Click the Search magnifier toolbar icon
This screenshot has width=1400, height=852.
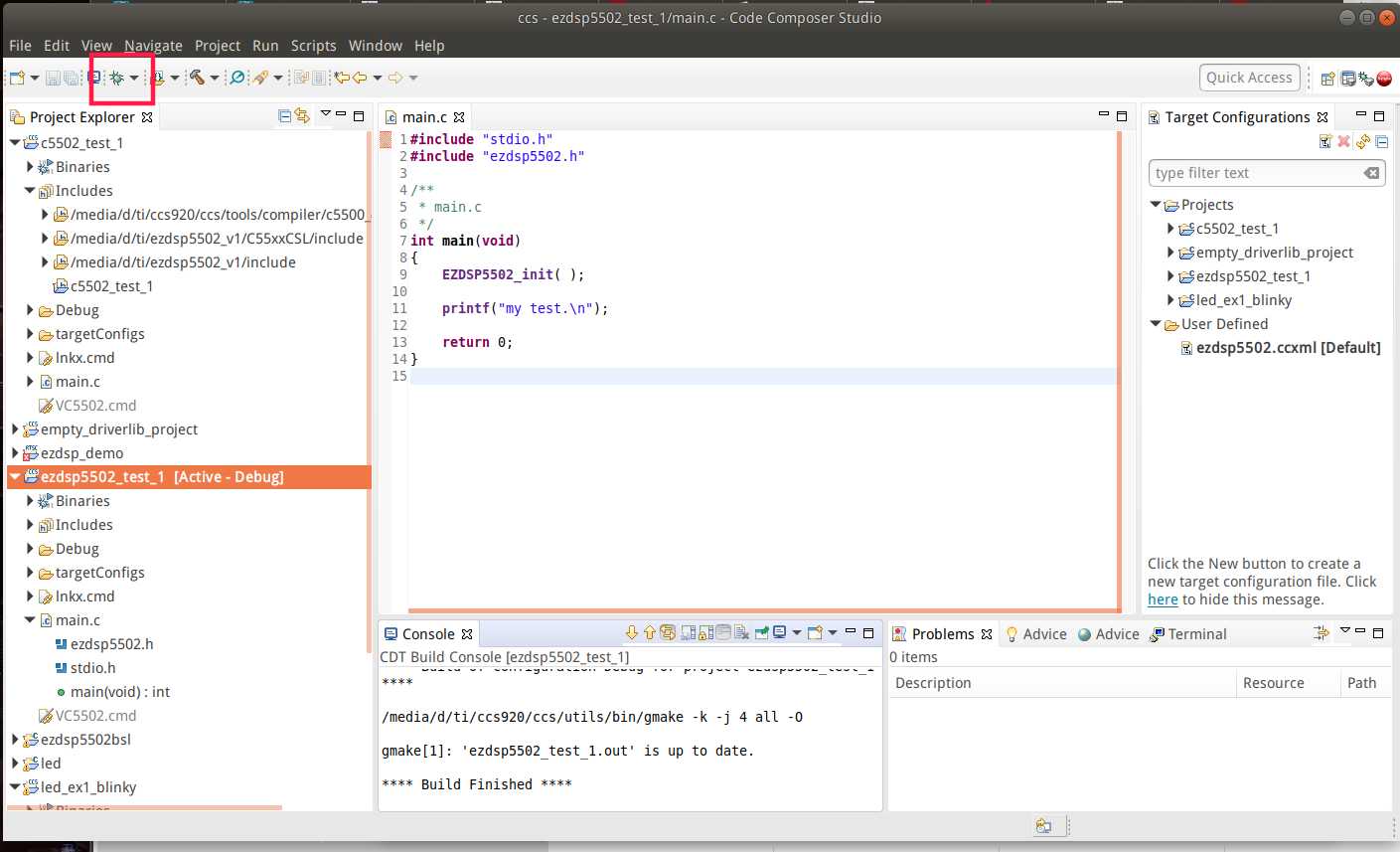[x=236, y=78]
